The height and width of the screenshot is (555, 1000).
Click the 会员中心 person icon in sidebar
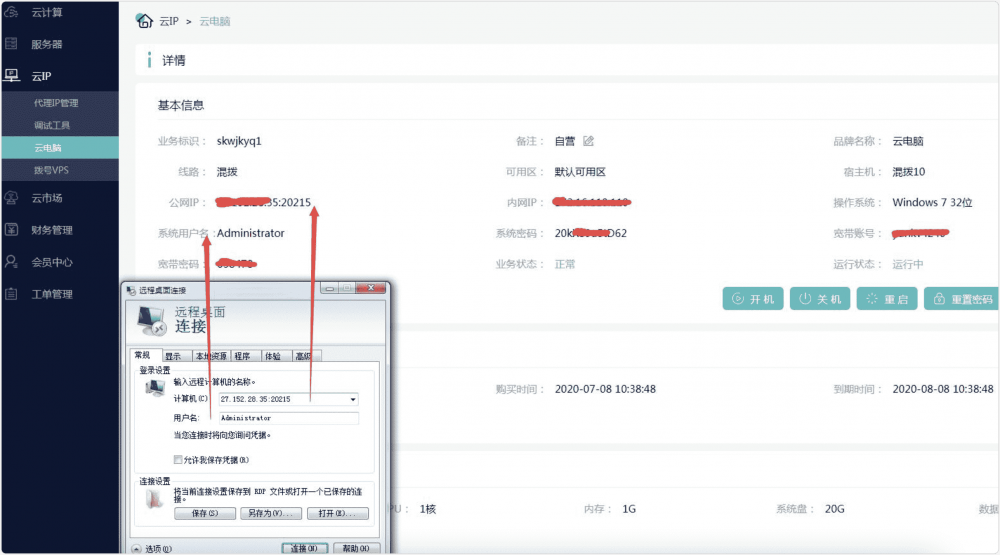coord(12,262)
